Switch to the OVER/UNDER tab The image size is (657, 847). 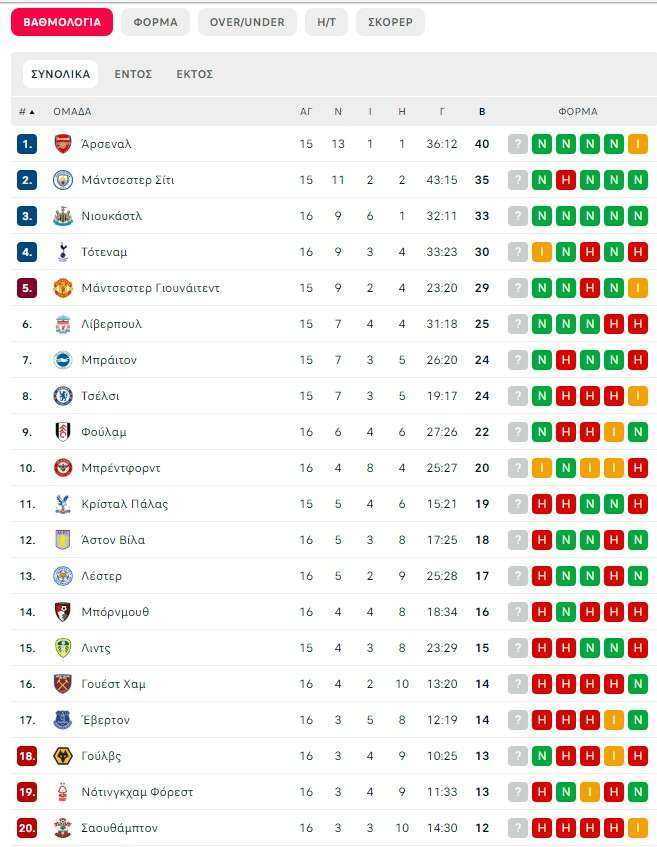[247, 22]
